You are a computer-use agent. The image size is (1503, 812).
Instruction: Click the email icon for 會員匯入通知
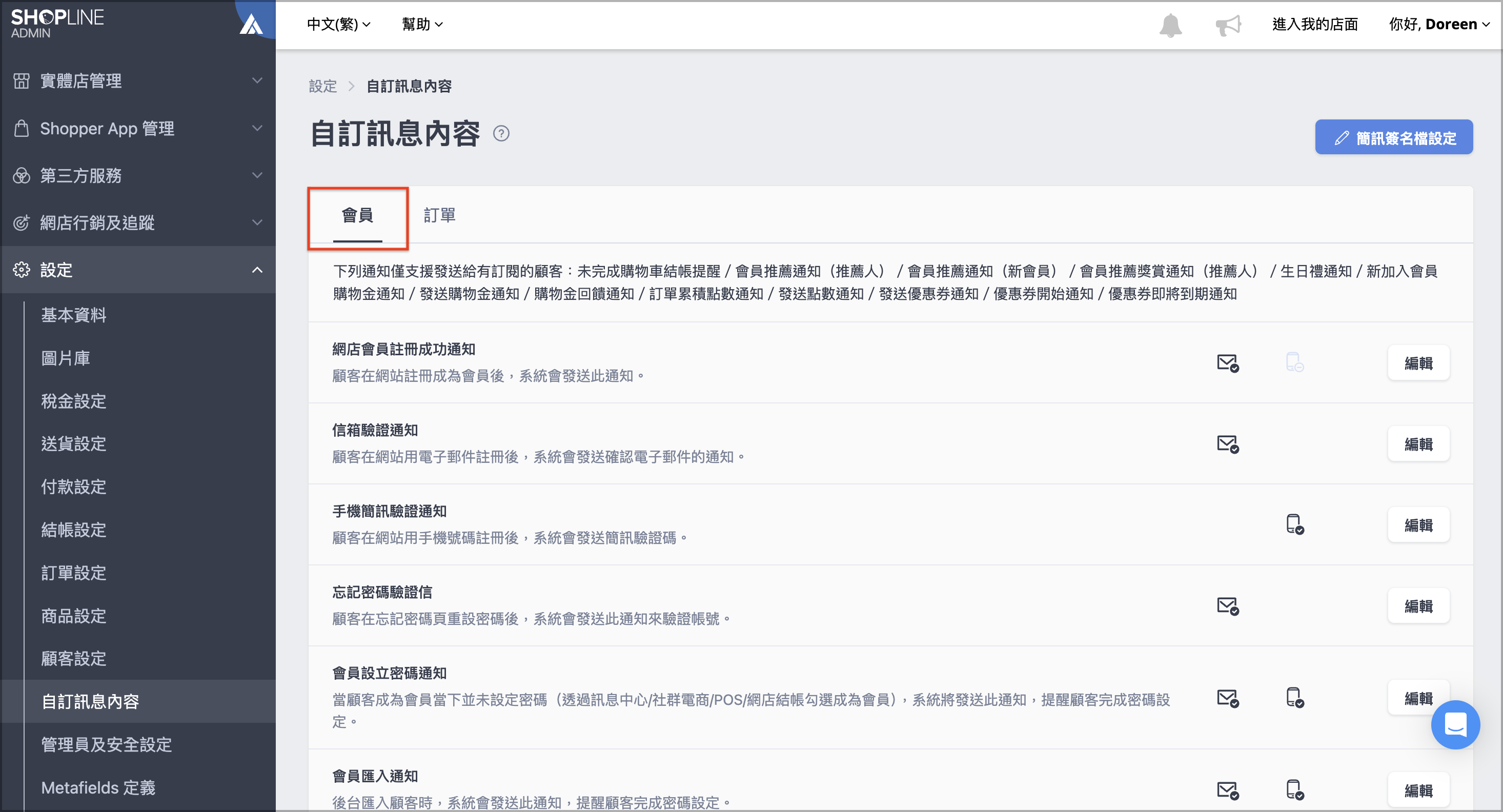(1228, 790)
